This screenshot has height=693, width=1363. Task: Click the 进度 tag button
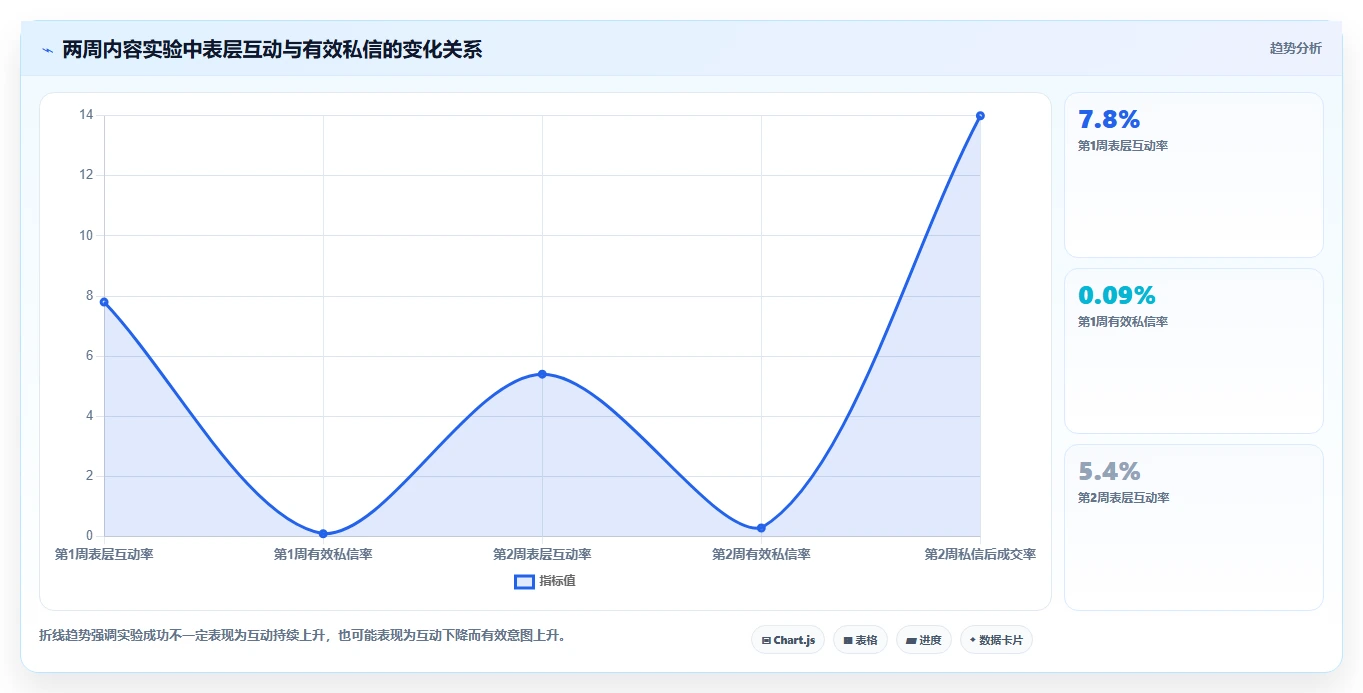[923, 640]
